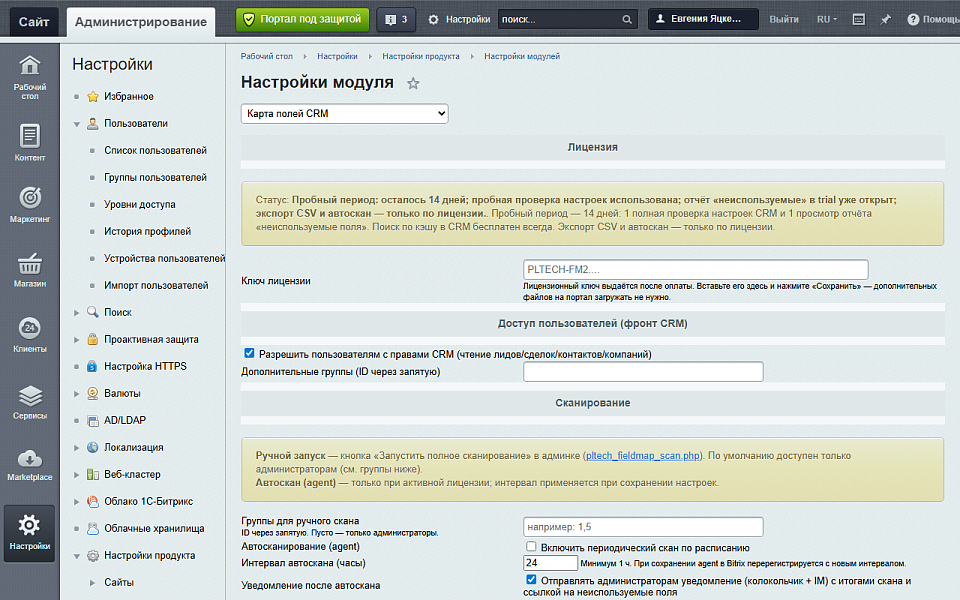Go to Настройки модулей breadcrumb
The height and width of the screenshot is (600, 960).
522,56
